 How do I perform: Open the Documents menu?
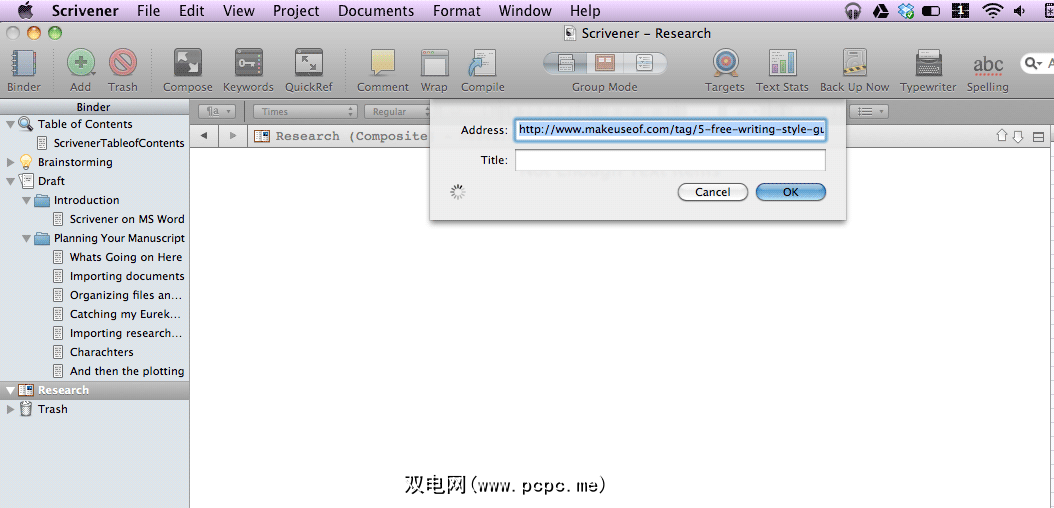376,11
